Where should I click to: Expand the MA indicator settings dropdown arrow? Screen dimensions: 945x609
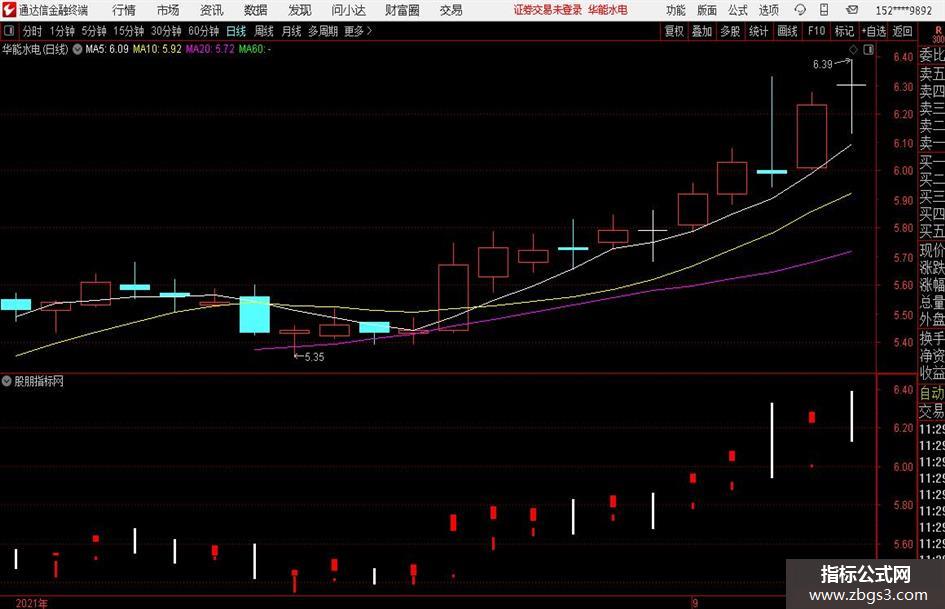tap(77, 49)
